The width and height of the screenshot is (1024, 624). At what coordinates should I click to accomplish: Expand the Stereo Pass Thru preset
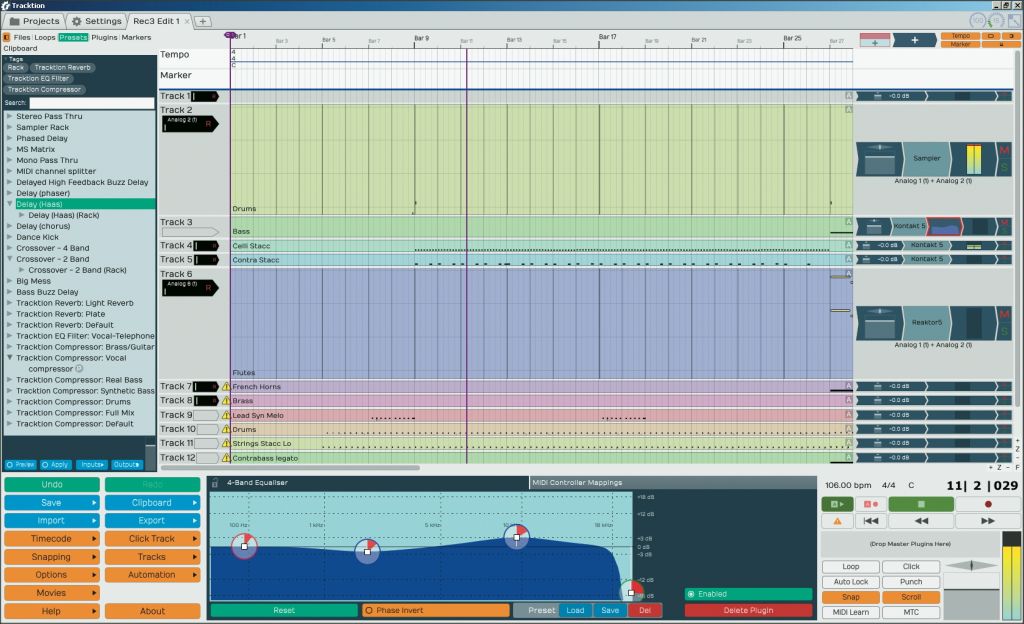pyautogui.click(x=9, y=116)
